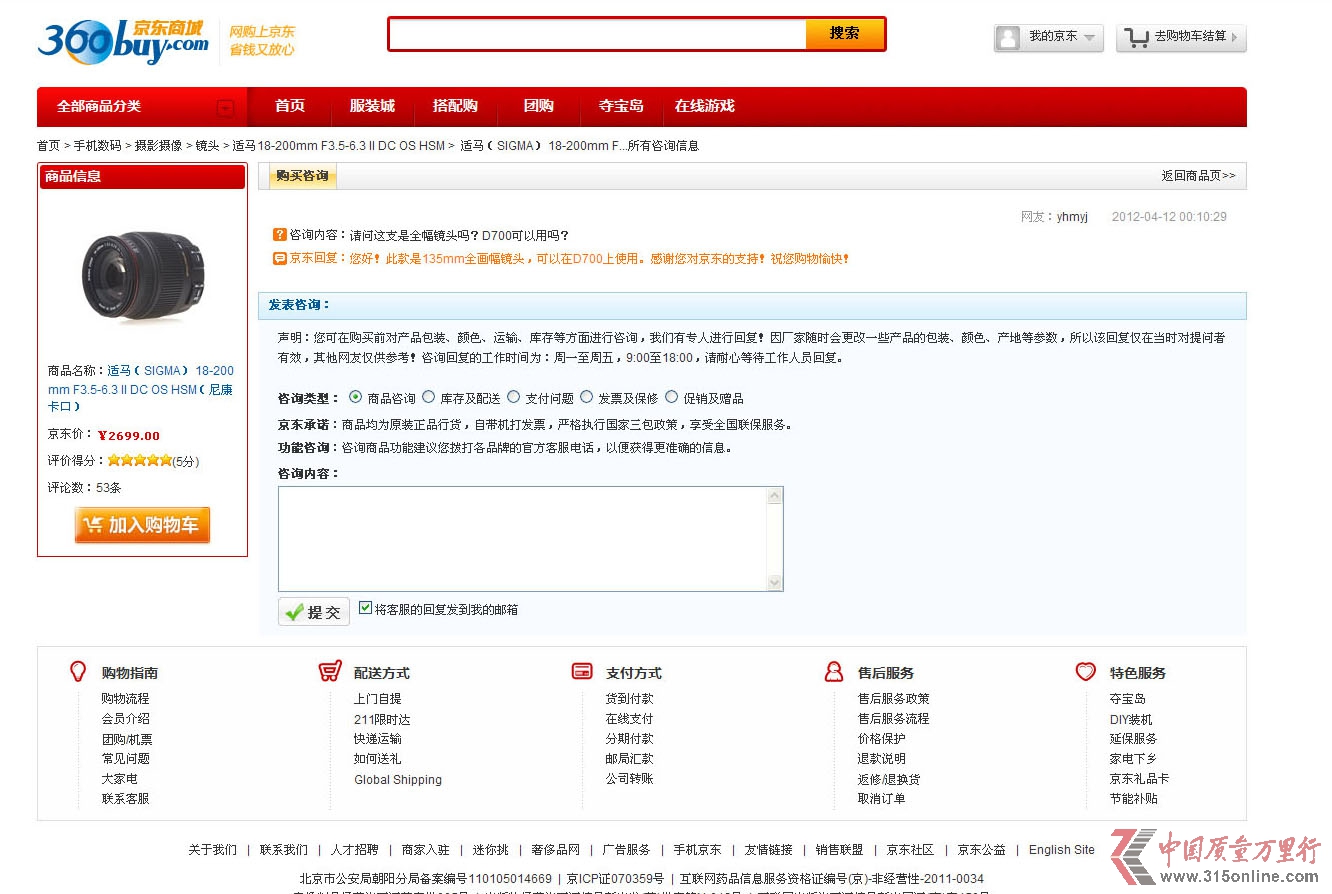
Task: Click the 支付方式 card icon
Action: click(582, 671)
